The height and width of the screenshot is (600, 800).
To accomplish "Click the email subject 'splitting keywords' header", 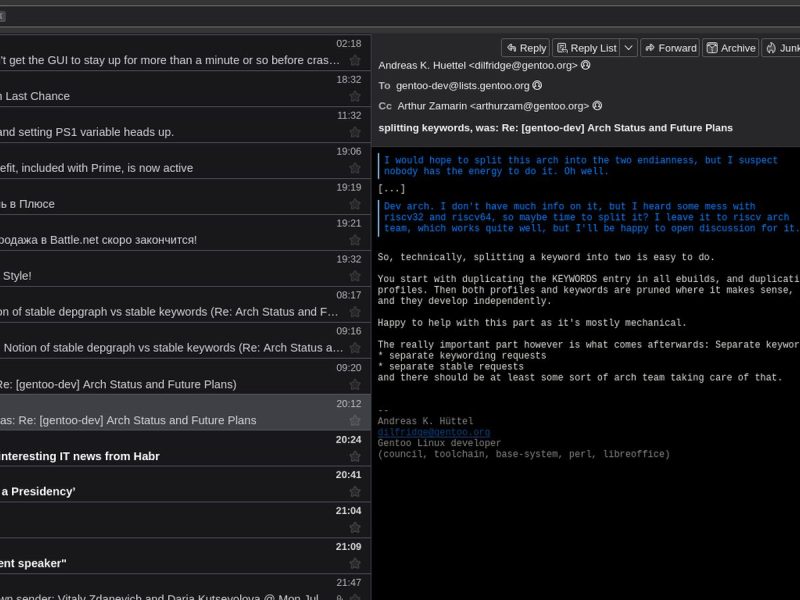I will coord(555,128).
